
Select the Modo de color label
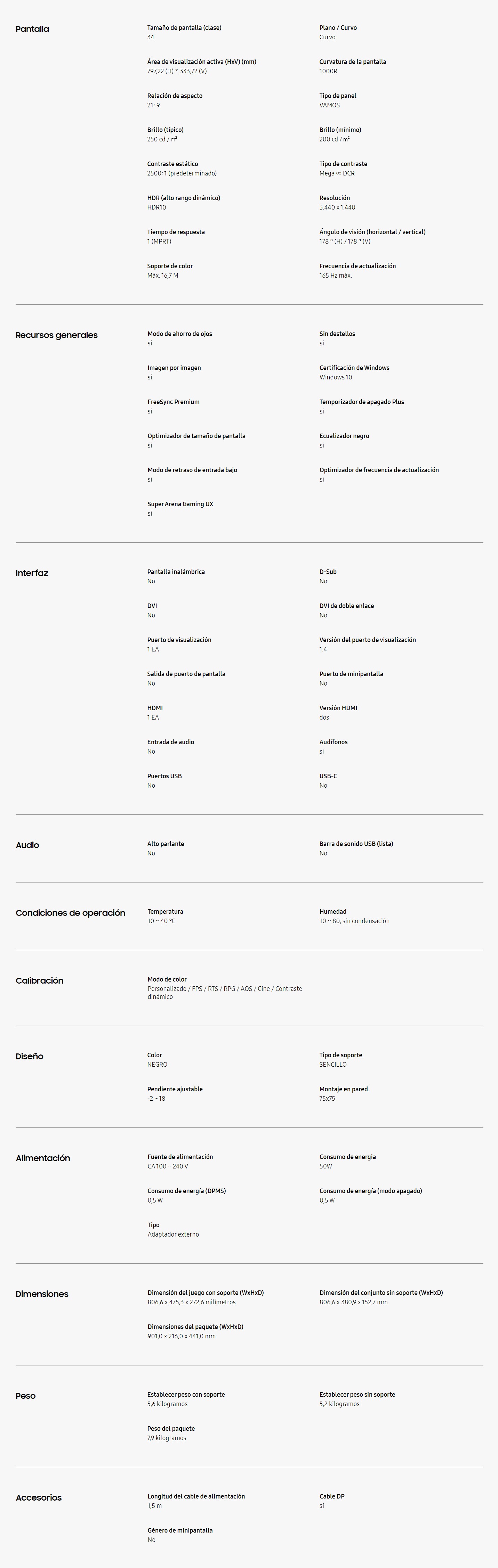click(167, 979)
